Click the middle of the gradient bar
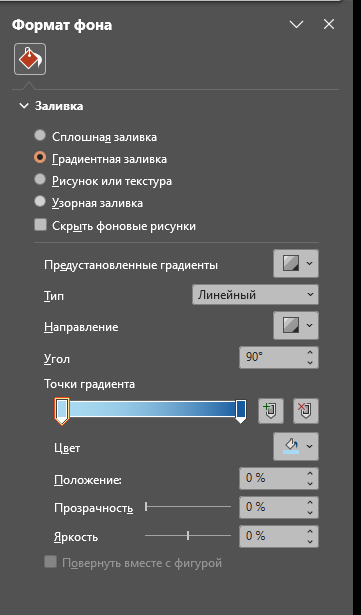The height and width of the screenshot is (615, 361). pos(151,409)
